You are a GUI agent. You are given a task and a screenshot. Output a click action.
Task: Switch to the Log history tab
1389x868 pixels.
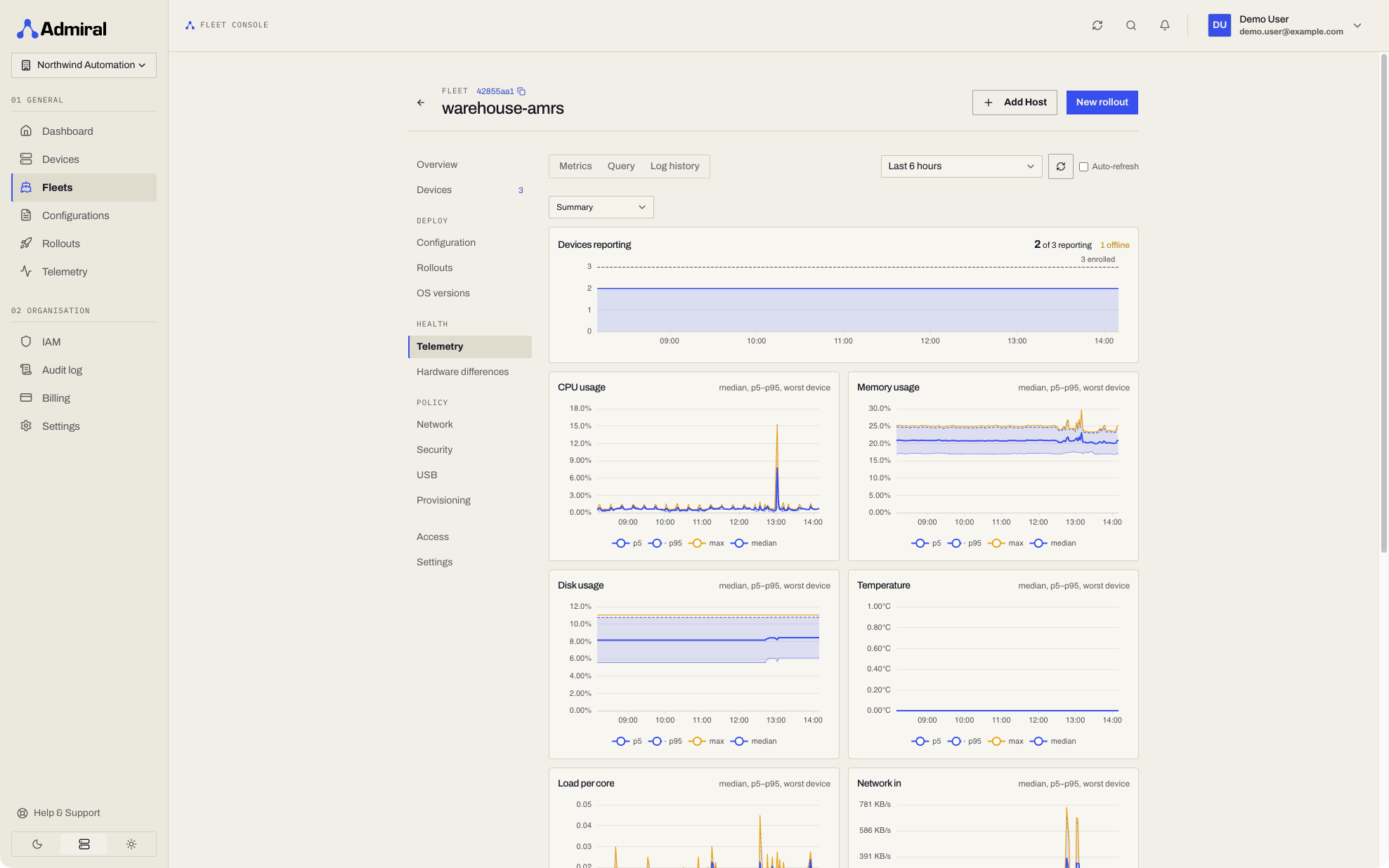pyautogui.click(x=674, y=166)
